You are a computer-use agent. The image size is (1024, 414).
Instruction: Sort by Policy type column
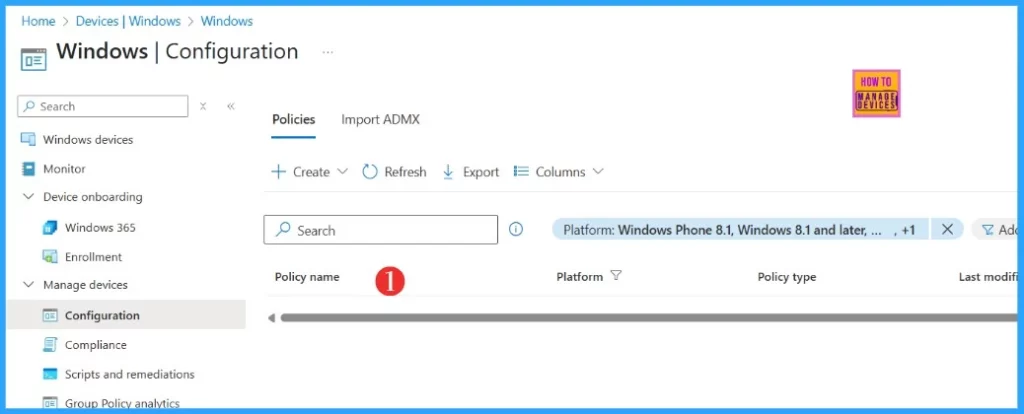point(786,277)
